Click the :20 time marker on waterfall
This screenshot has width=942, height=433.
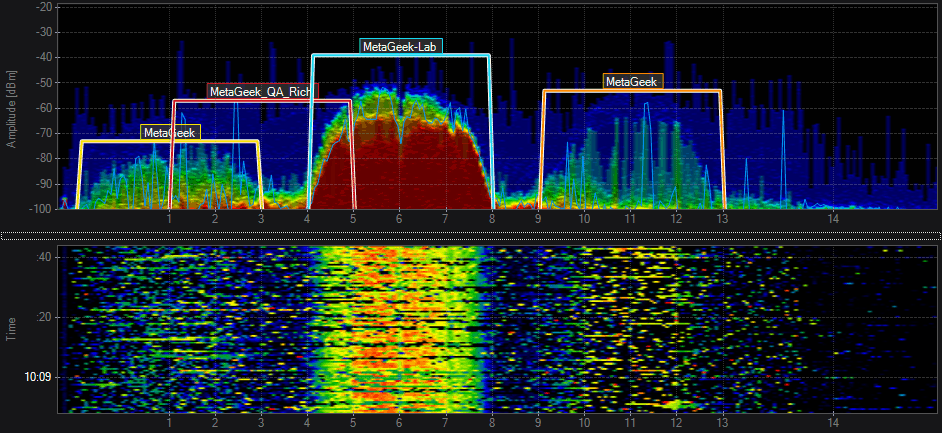44,317
